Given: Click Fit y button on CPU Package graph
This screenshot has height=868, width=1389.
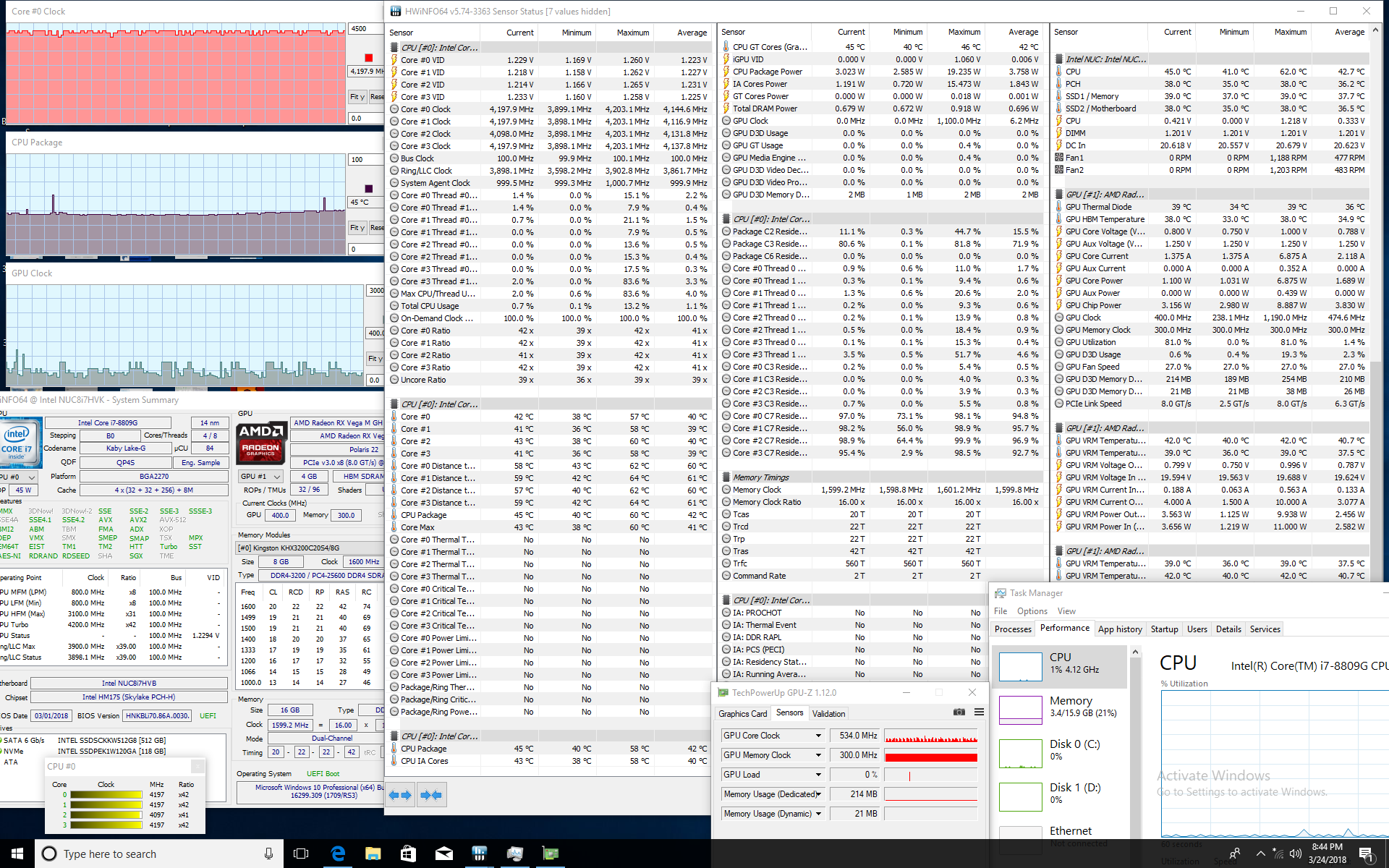Looking at the screenshot, I should click(x=357, y=228).
